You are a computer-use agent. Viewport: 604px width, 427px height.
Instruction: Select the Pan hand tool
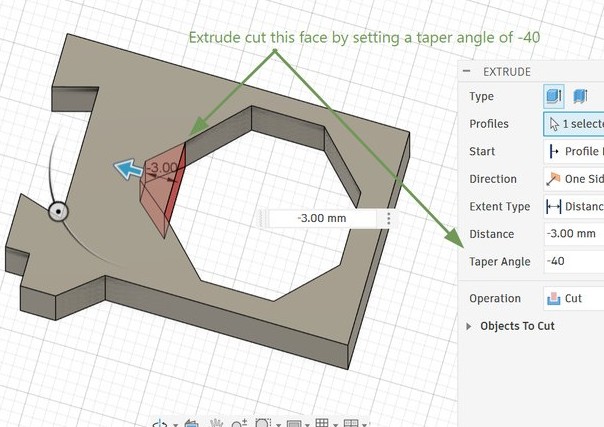tap(216, 424)
